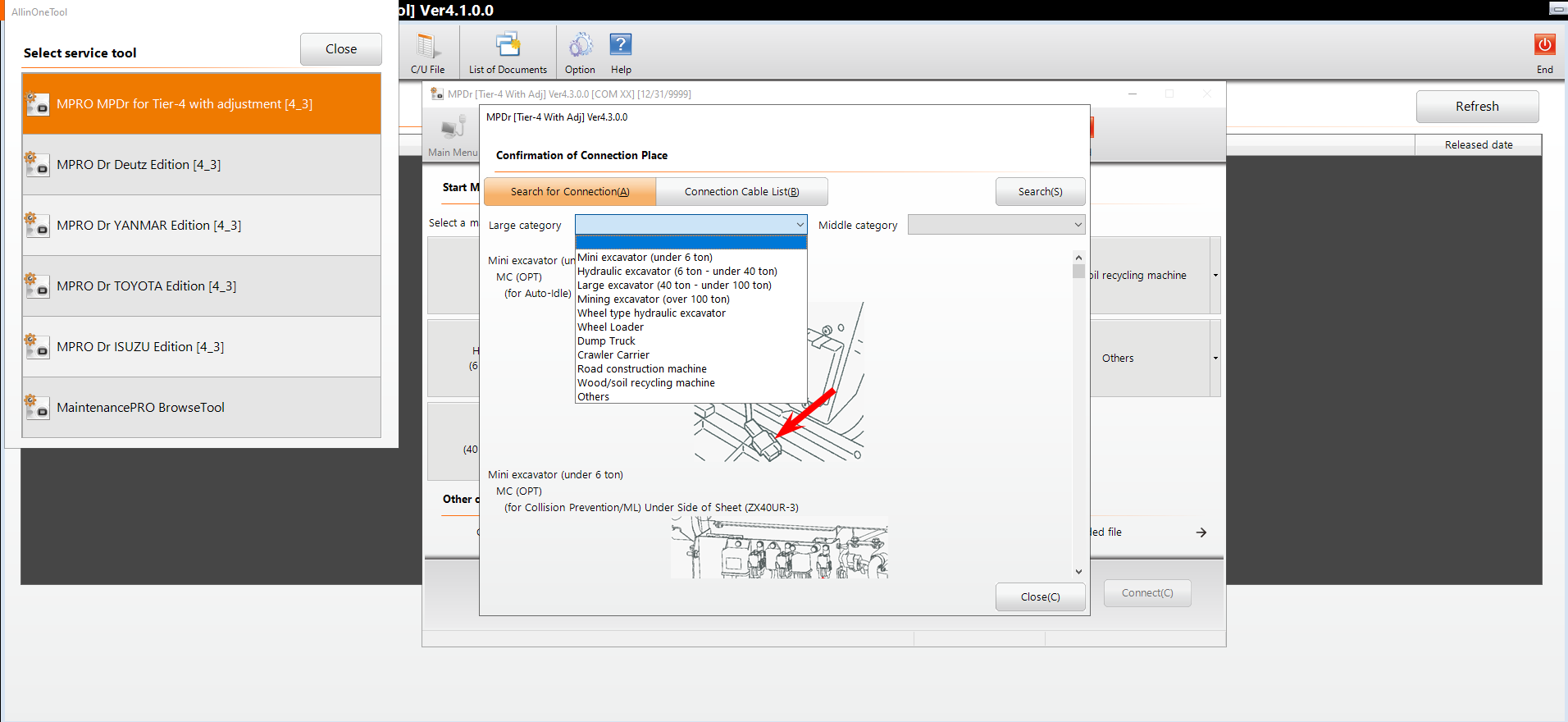Collapse the Large category dropdown

(800, 225)
